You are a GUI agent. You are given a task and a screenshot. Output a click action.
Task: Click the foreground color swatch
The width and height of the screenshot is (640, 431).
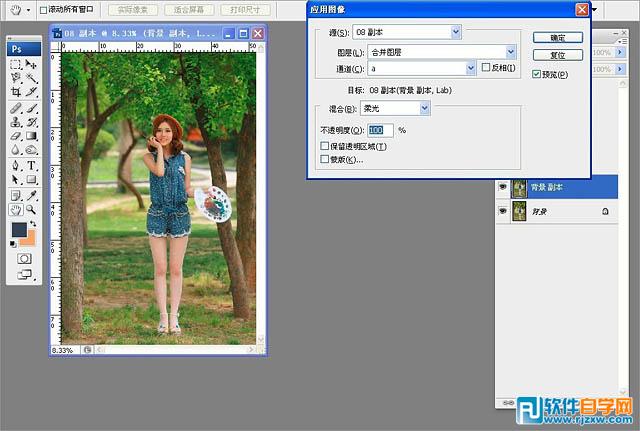18,230
